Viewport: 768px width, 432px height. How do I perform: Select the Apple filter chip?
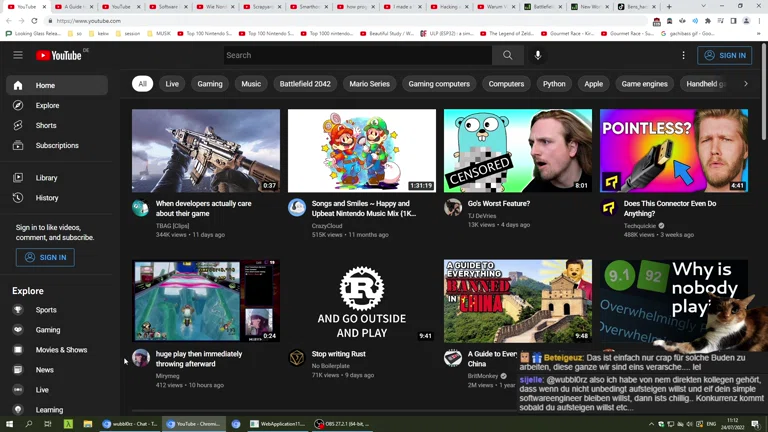(594, 84)
